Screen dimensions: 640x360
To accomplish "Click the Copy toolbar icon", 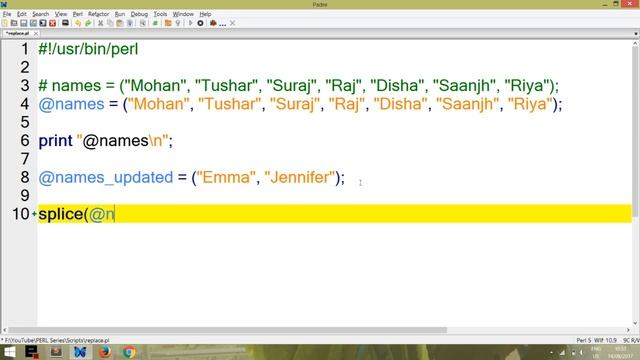I will coord(110,23).
